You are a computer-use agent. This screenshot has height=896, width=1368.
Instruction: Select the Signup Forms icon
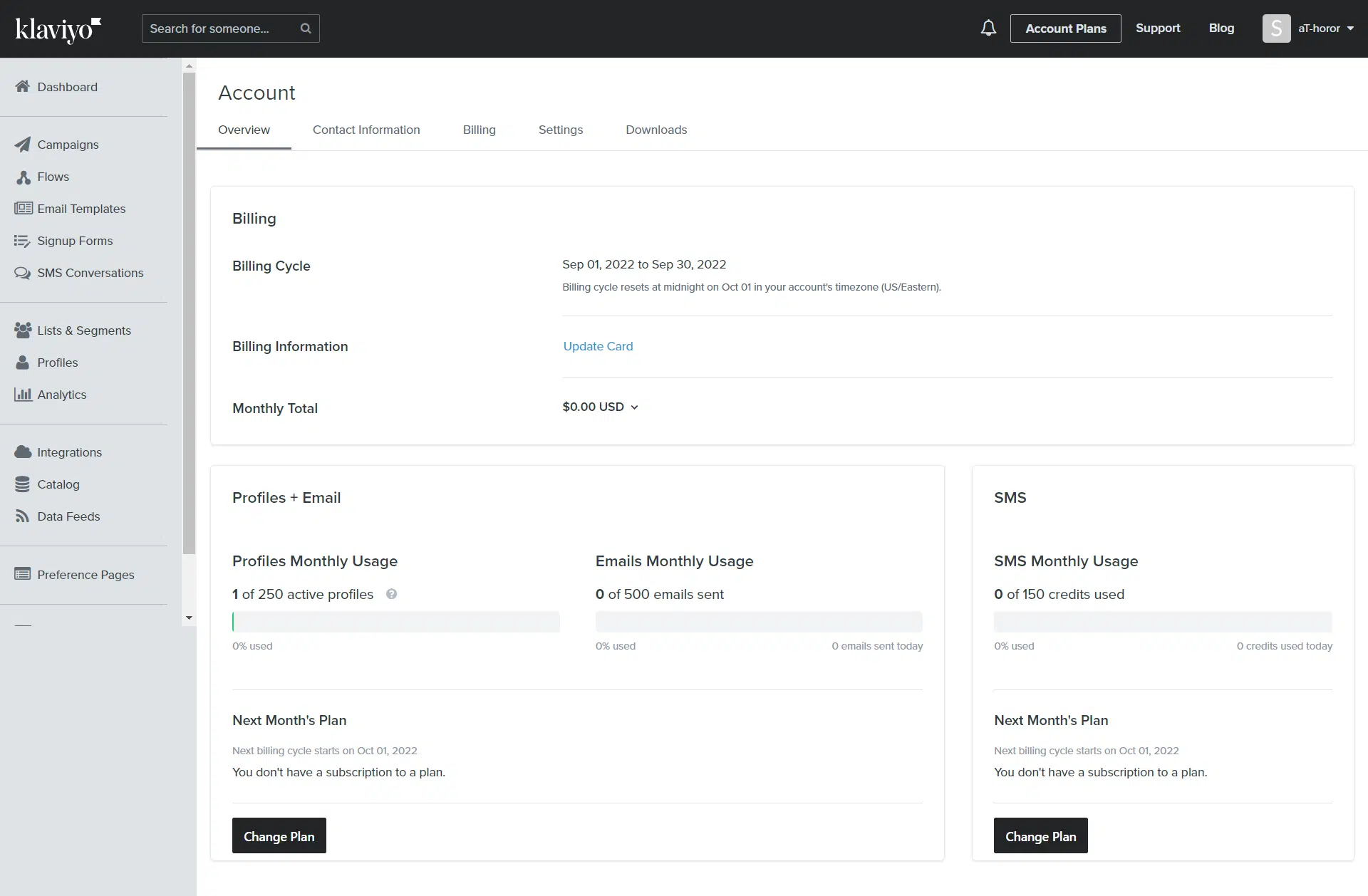23,241
